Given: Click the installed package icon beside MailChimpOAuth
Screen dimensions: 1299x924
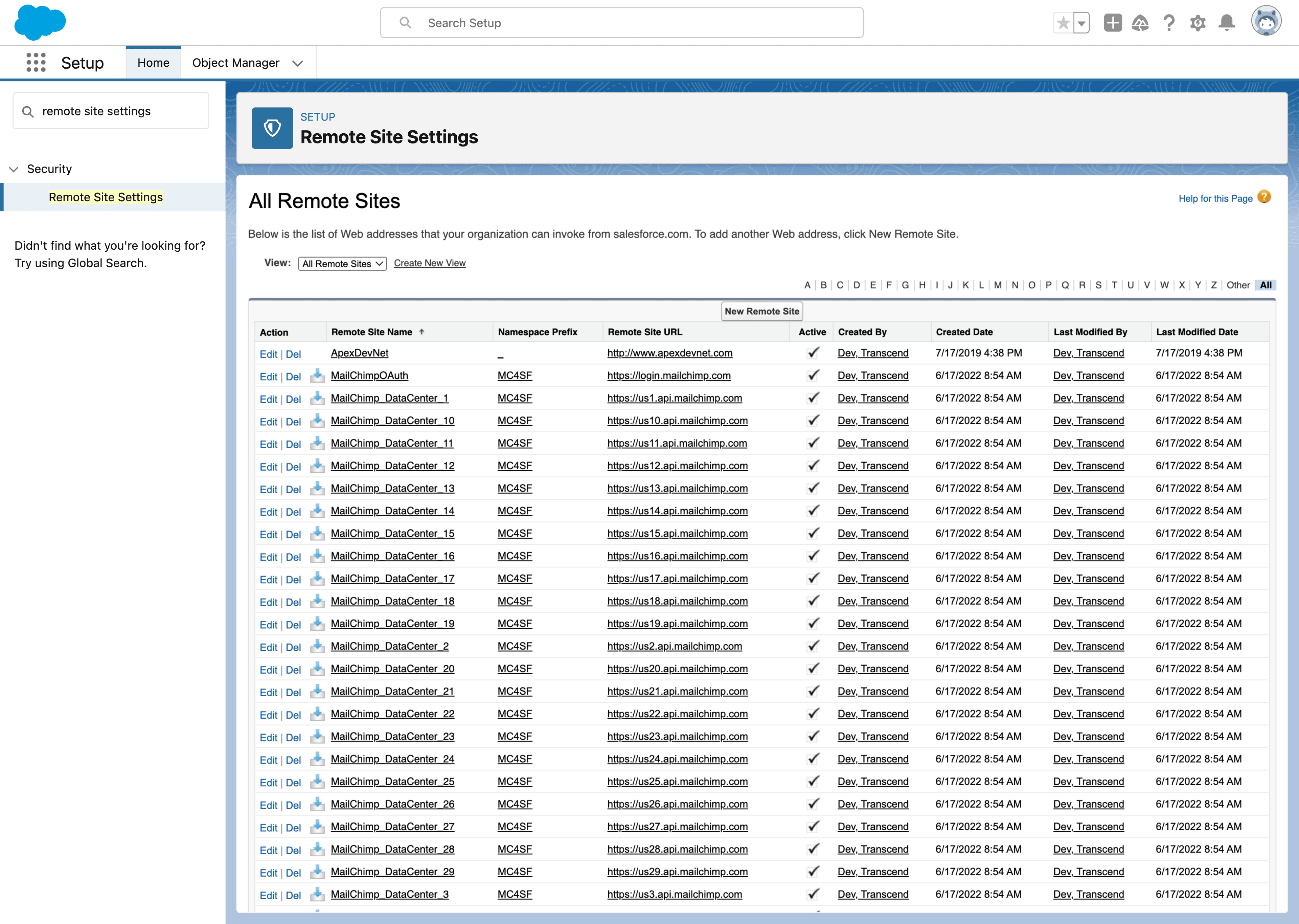Looking at the screenshot, I should (x=317, y=376).
